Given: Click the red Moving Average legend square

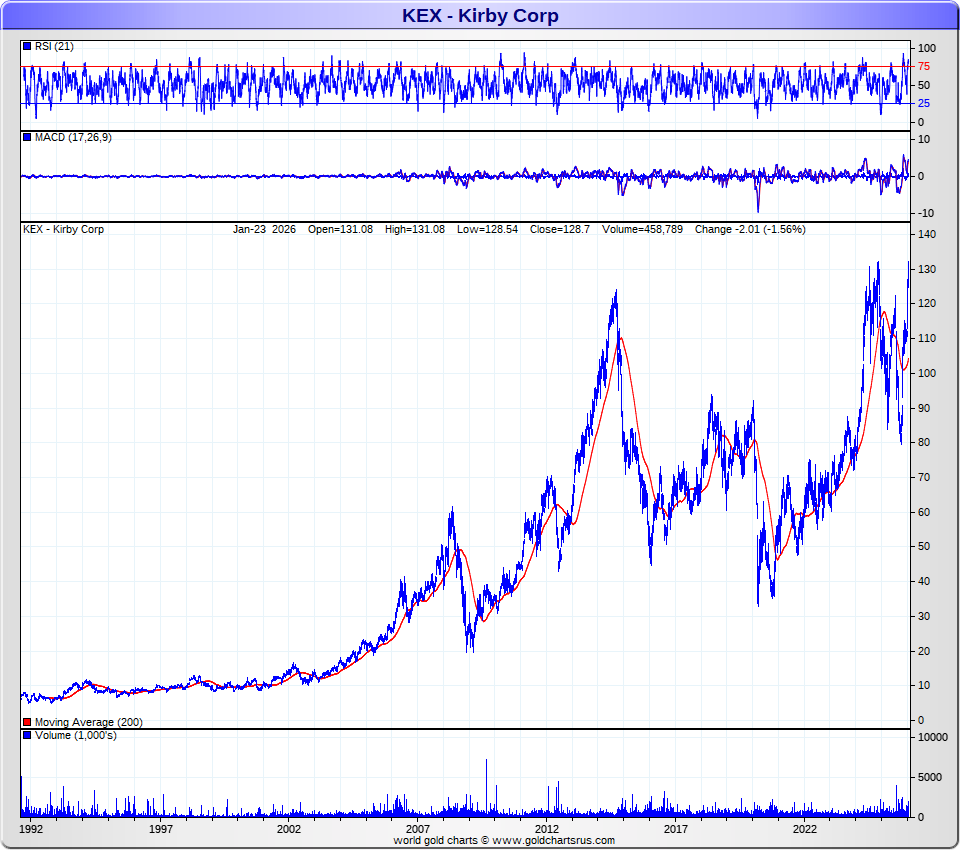Looking at the screenshot, I should (27, 722).
